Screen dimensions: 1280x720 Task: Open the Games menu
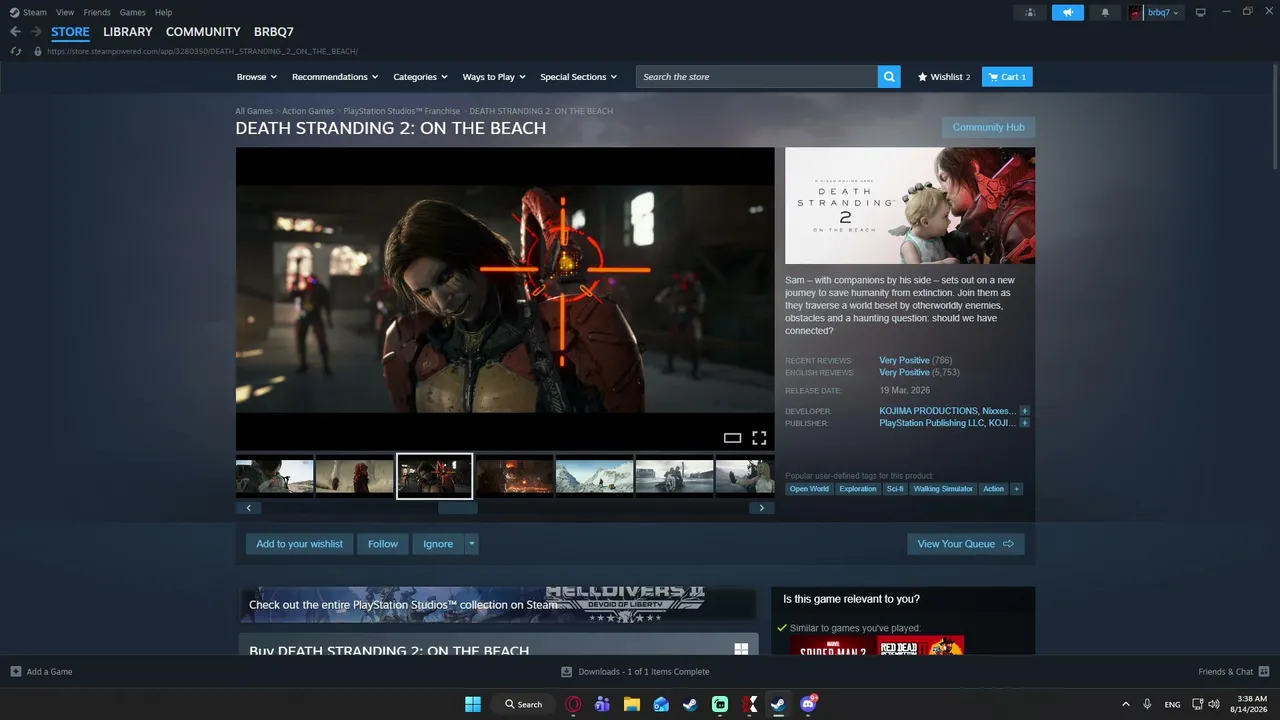(x=132, y=13)
